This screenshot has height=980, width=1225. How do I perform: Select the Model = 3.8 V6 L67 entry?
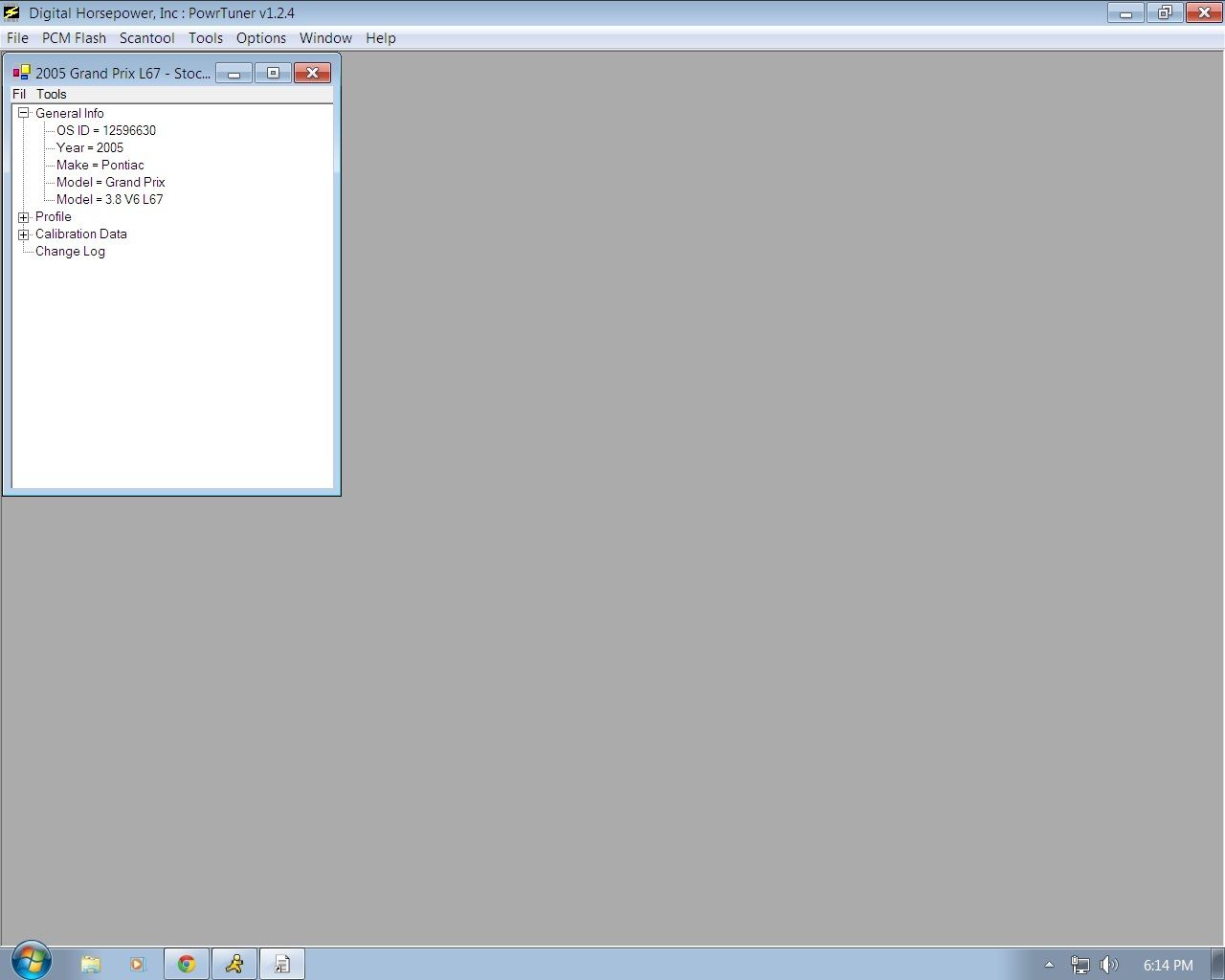110,199
